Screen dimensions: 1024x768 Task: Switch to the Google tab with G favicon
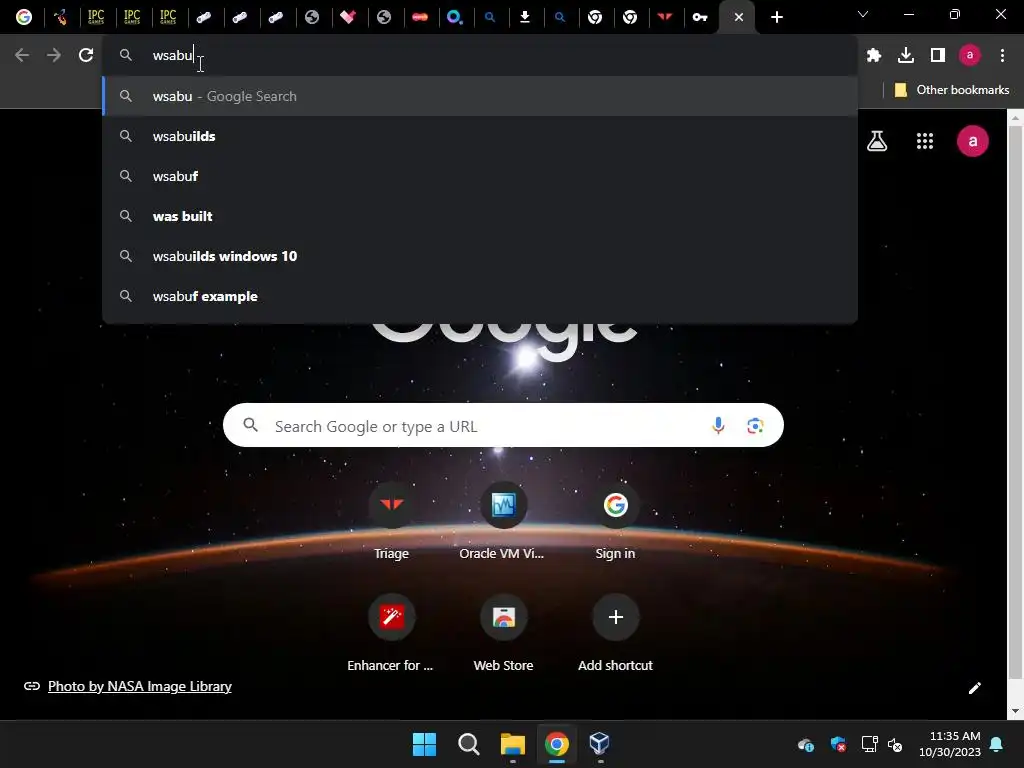pyautogui.click(x=24, y=17)
